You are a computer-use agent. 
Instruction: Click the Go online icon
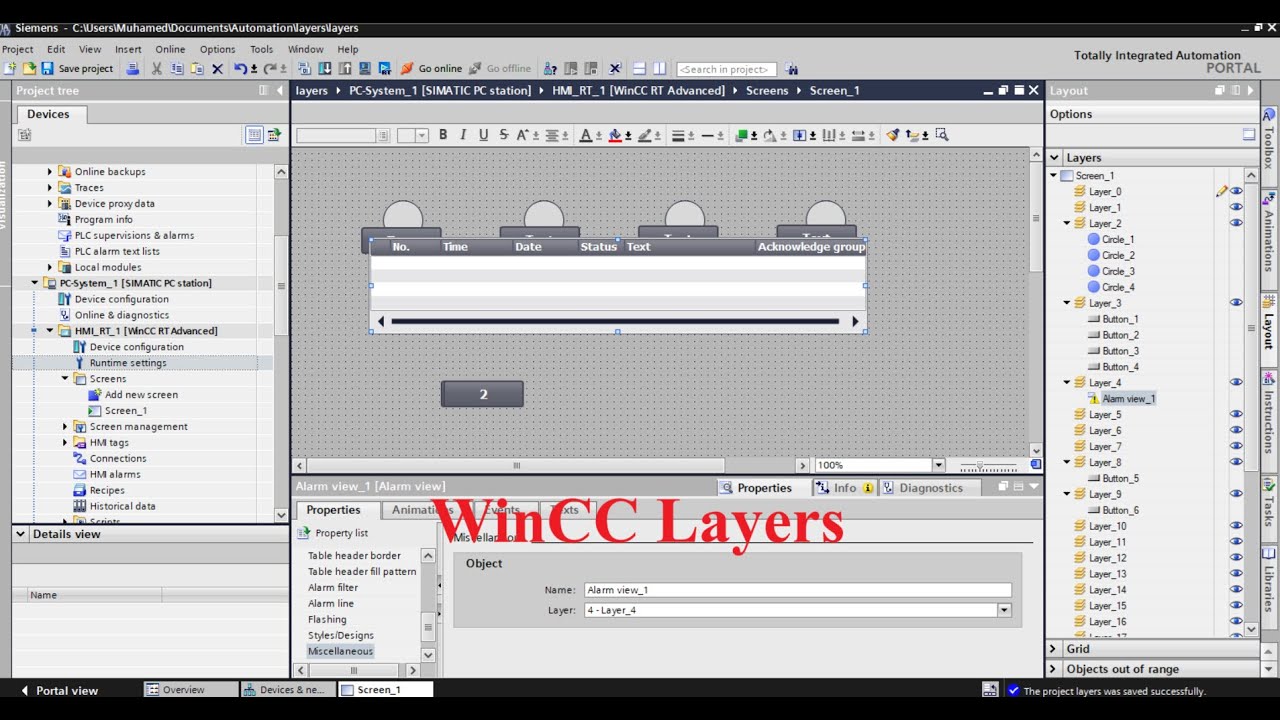(x=407, y=68)
